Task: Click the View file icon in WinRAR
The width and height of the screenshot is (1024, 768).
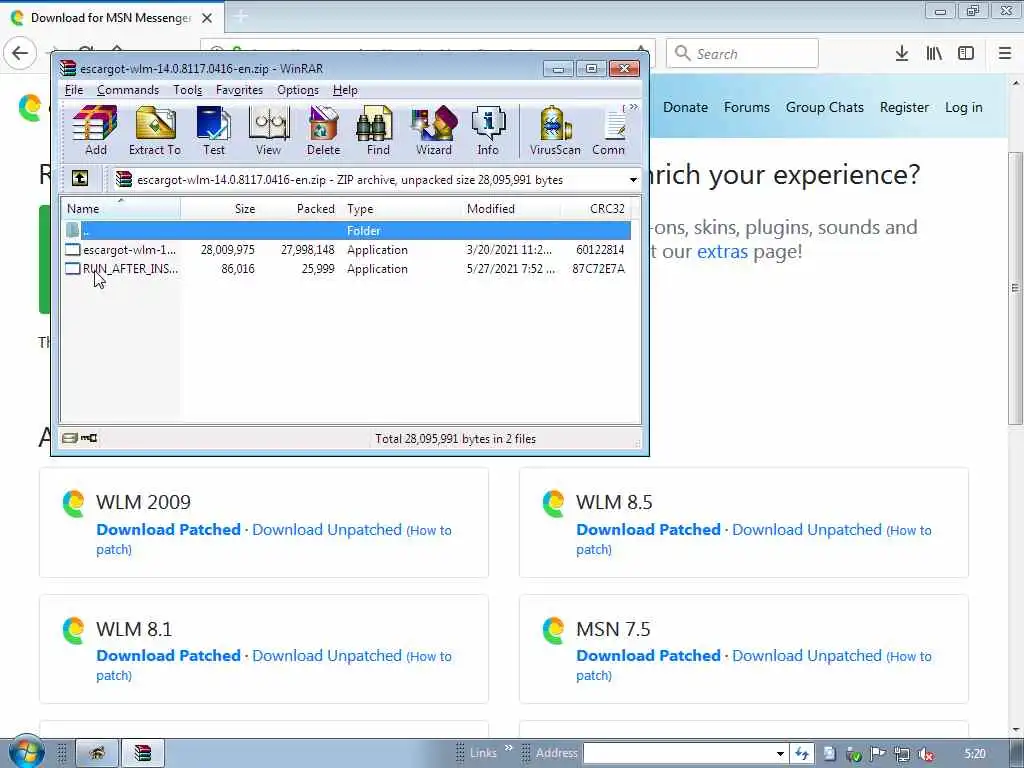Action: pyautogui.click(x=268, y=131)
